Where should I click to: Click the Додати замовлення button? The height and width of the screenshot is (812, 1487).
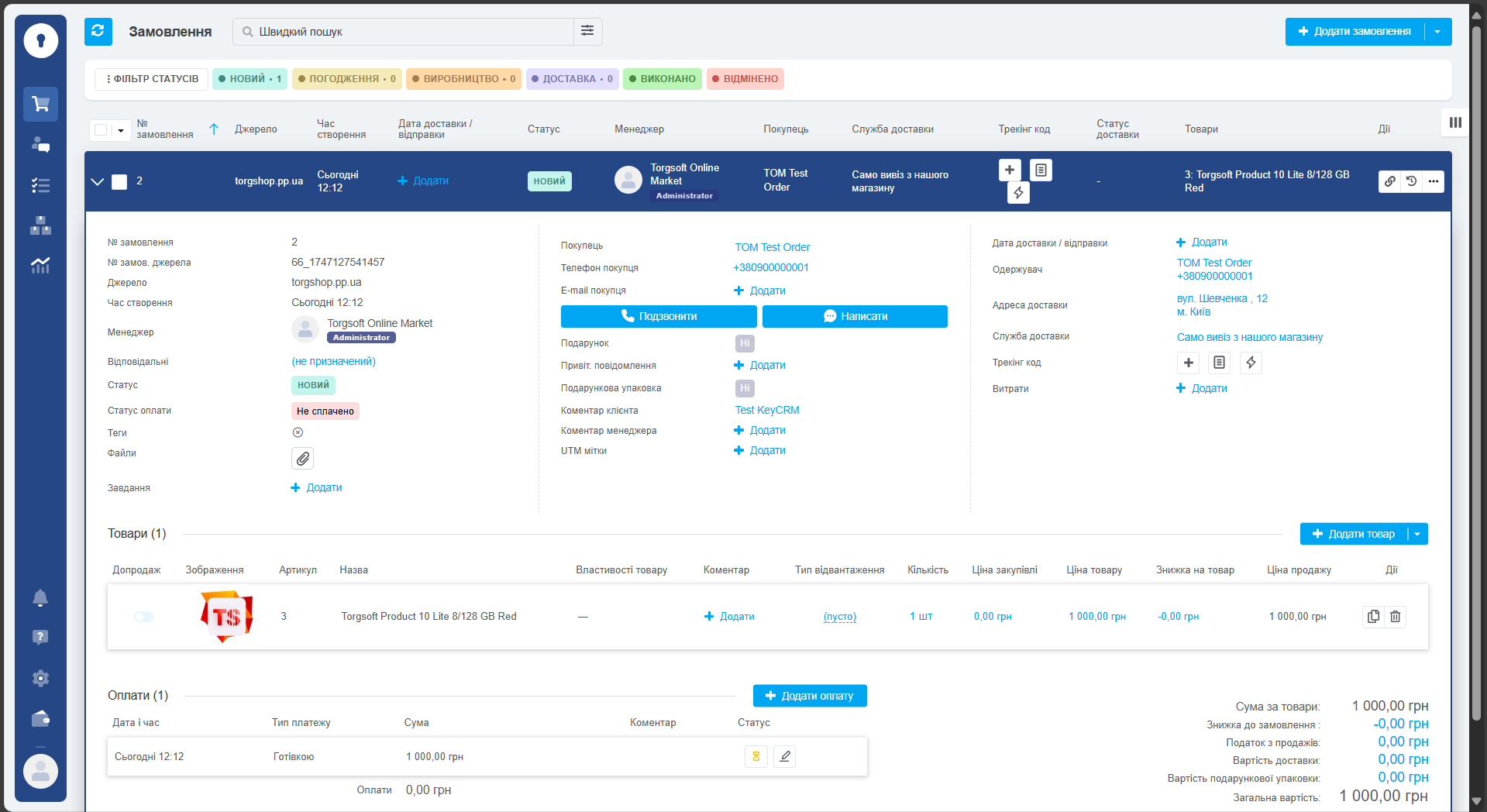click(1354, 32)
